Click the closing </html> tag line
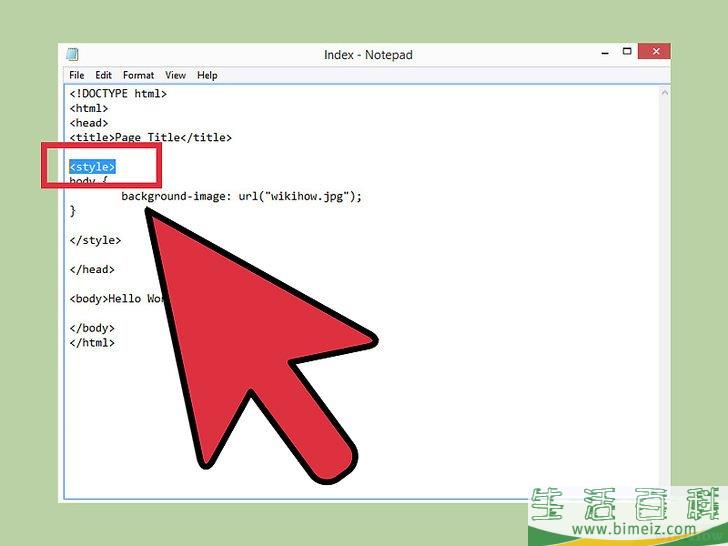The width and height of the screenshot is (728, 546). 92,343
